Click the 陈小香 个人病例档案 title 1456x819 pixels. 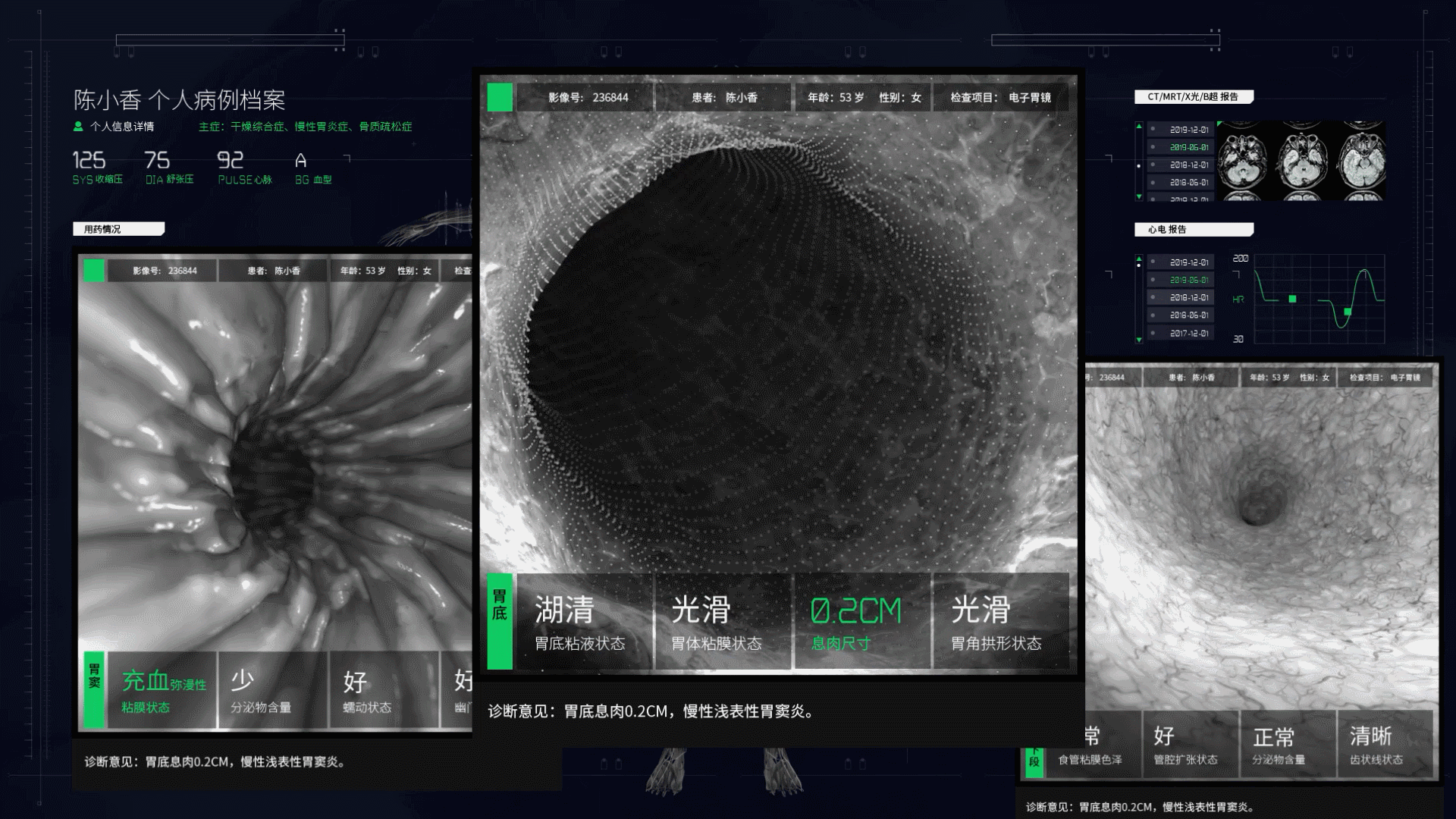(x=179, y=100)
